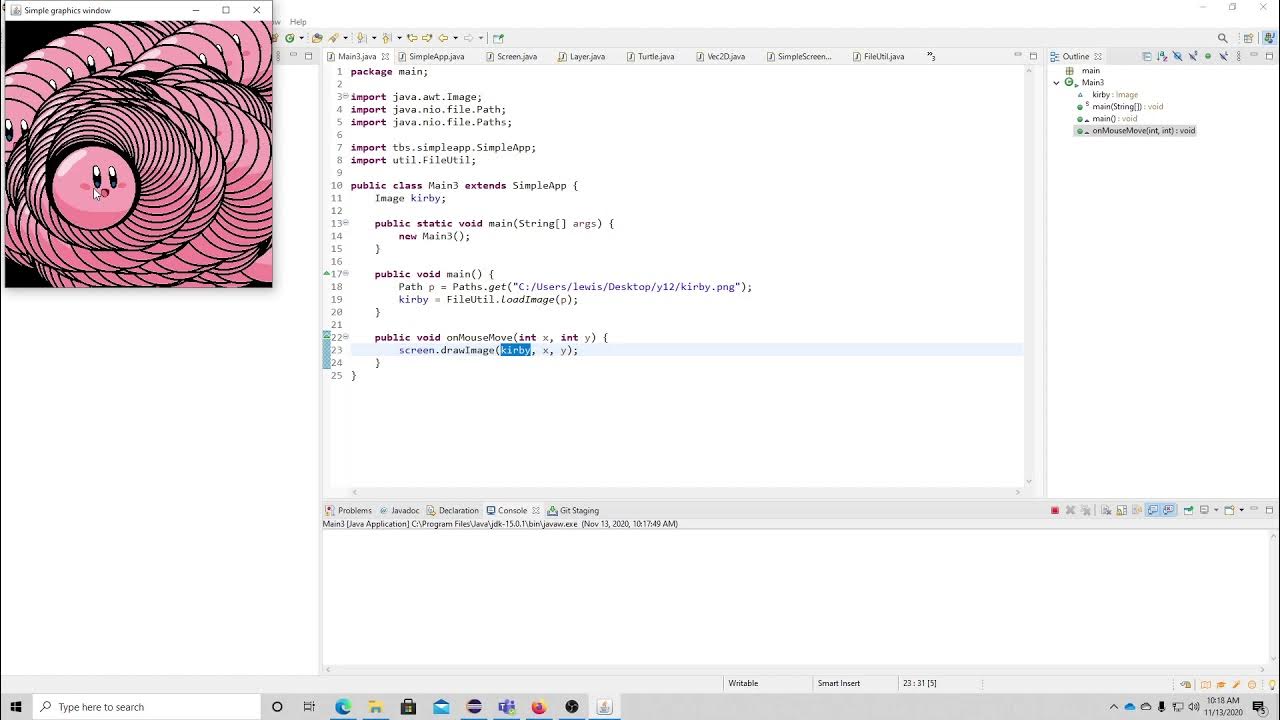Switch to the SimpleApp.java editor tab
Viewport: 1280px width, 720px height.
click(430, 57)
